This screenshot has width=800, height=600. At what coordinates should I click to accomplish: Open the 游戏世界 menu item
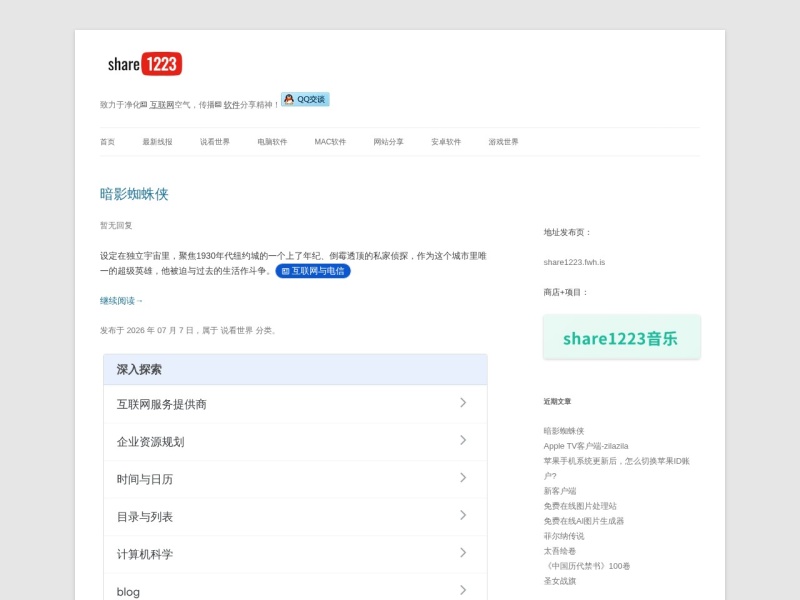coord(503,142)
